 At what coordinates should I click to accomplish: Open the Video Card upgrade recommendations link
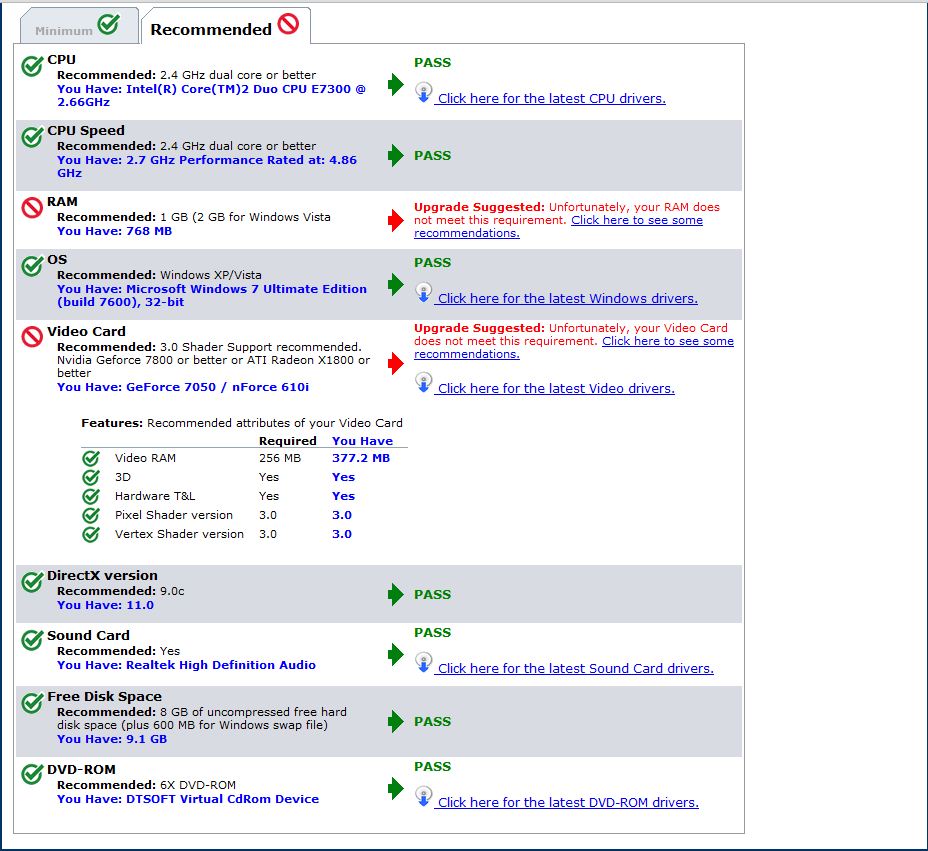click(x=668, y=341)
